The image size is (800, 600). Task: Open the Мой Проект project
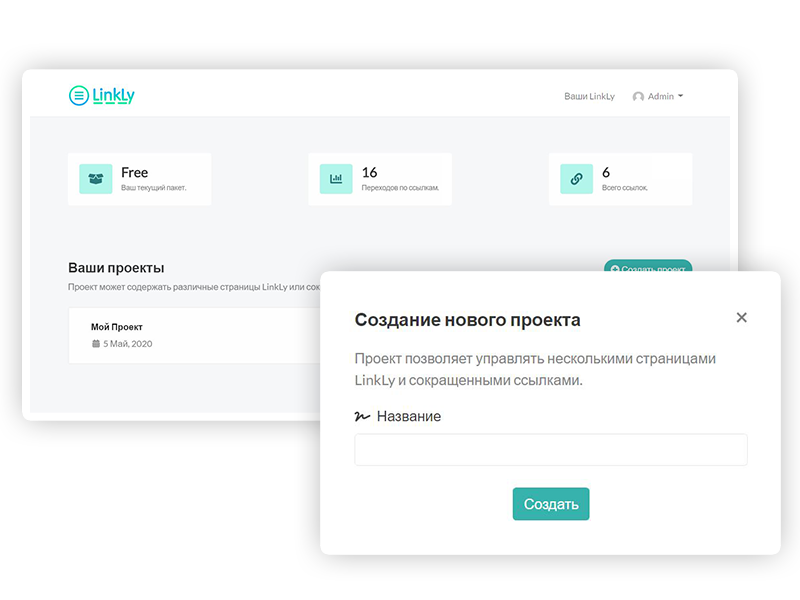(117, 327)
